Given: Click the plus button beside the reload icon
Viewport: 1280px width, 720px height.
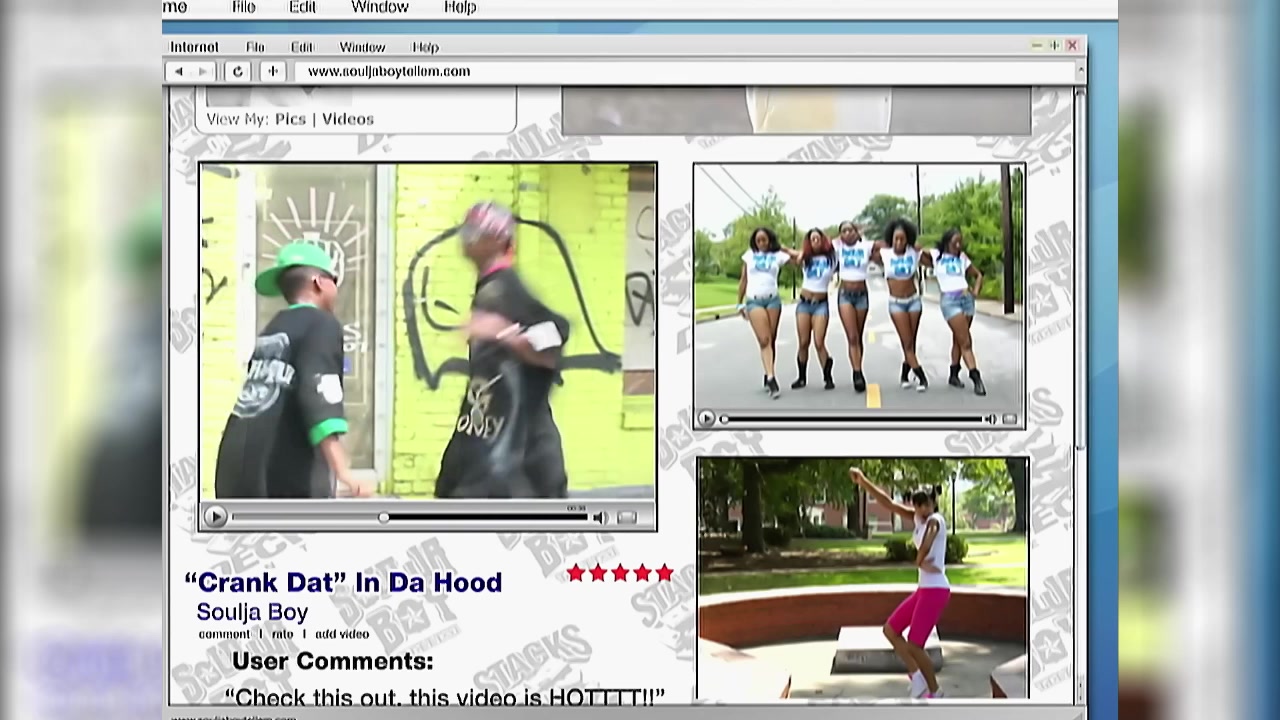Looking at the screenshot, I should coord(272,72).
